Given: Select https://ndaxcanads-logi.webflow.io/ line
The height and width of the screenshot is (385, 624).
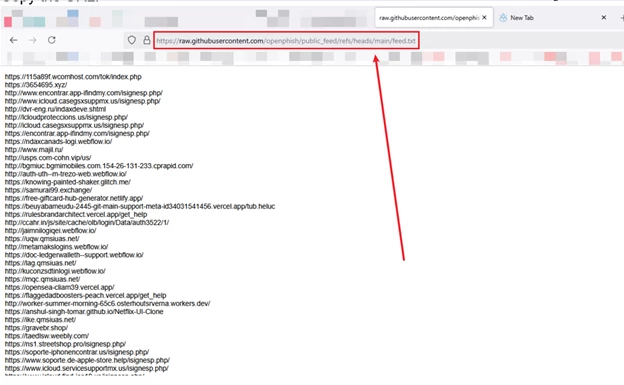Looking at the screenshot, I should [58, 142].
